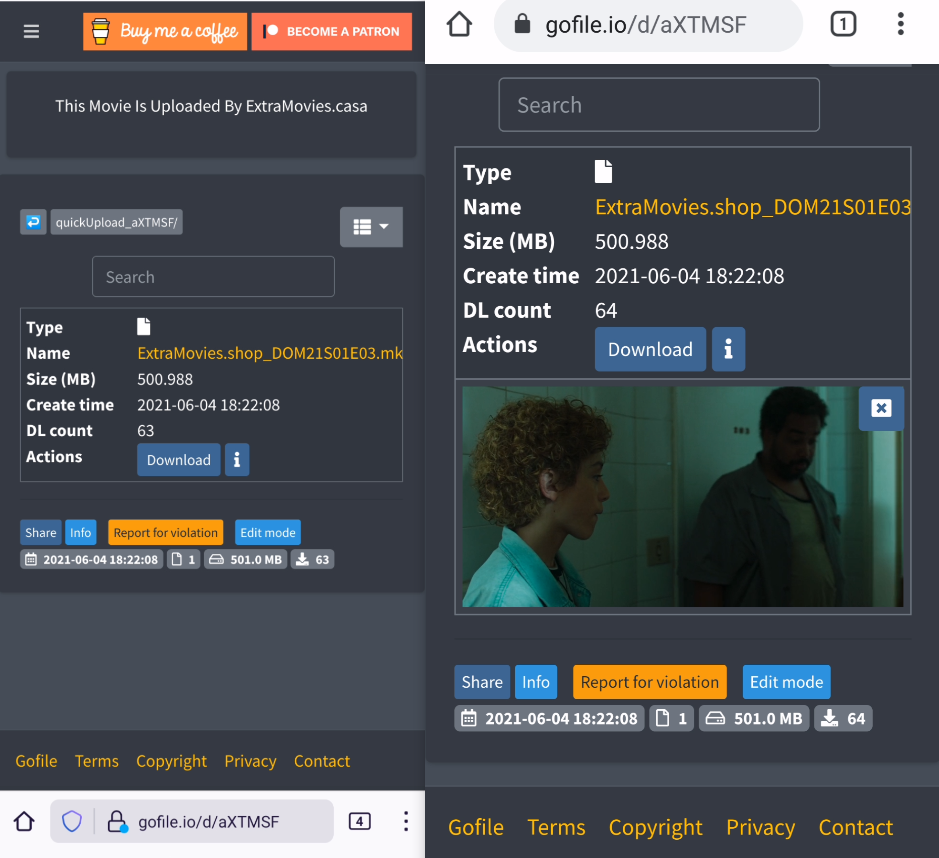Click inside the Search input field
Viewport: 939px width, 858px height.
click(659, 104)
